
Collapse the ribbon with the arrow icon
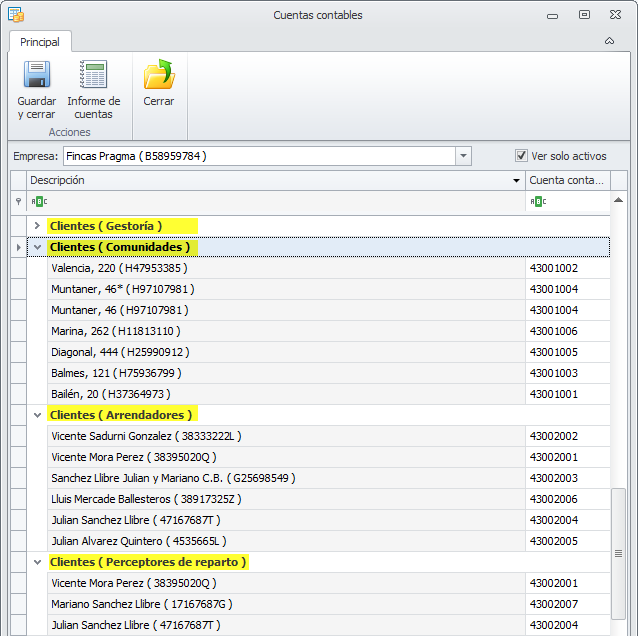coord(609,42)
